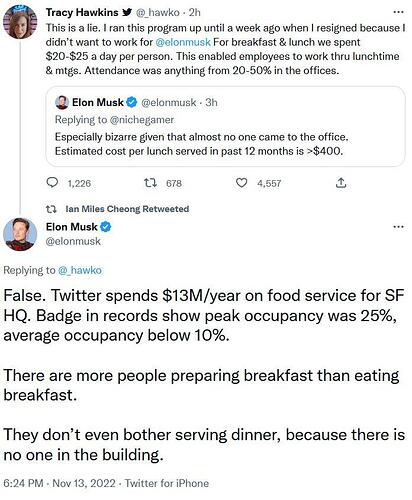Follow the @elonmusk mention link in tweet
The image size is (412, 500).
coord(183,42)
